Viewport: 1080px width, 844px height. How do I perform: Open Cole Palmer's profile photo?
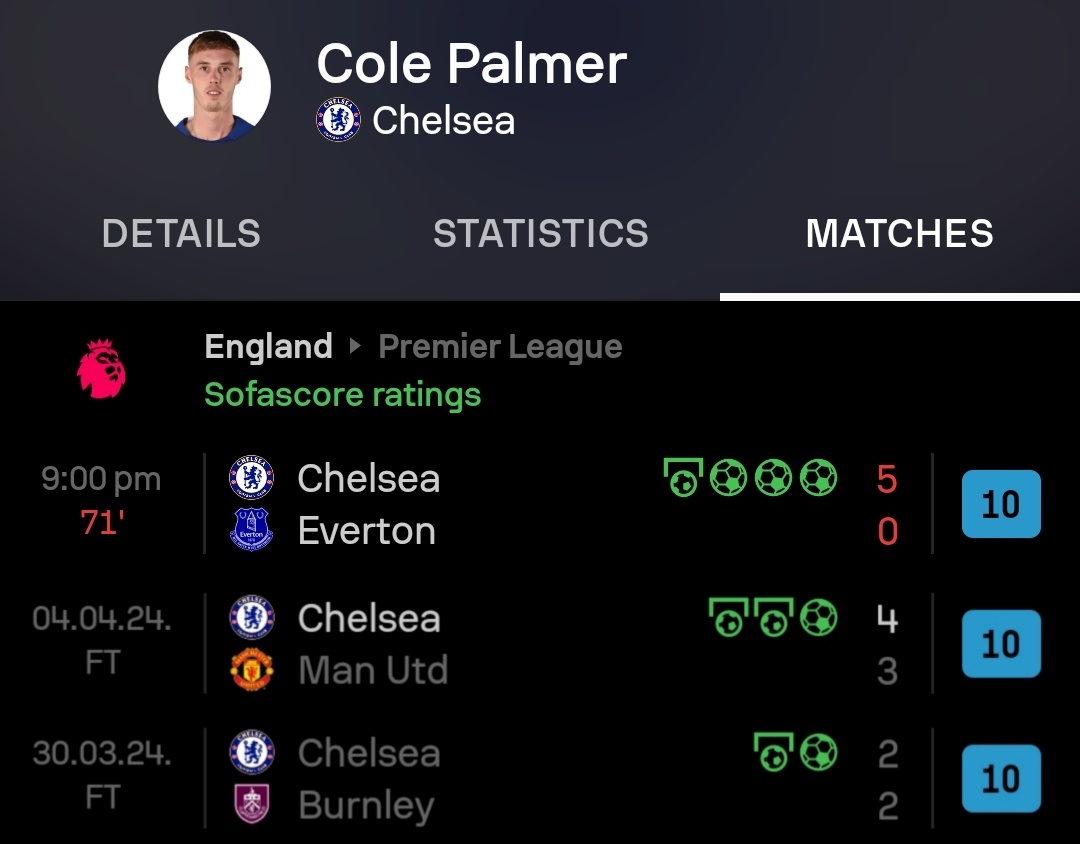tap(214, 86)
